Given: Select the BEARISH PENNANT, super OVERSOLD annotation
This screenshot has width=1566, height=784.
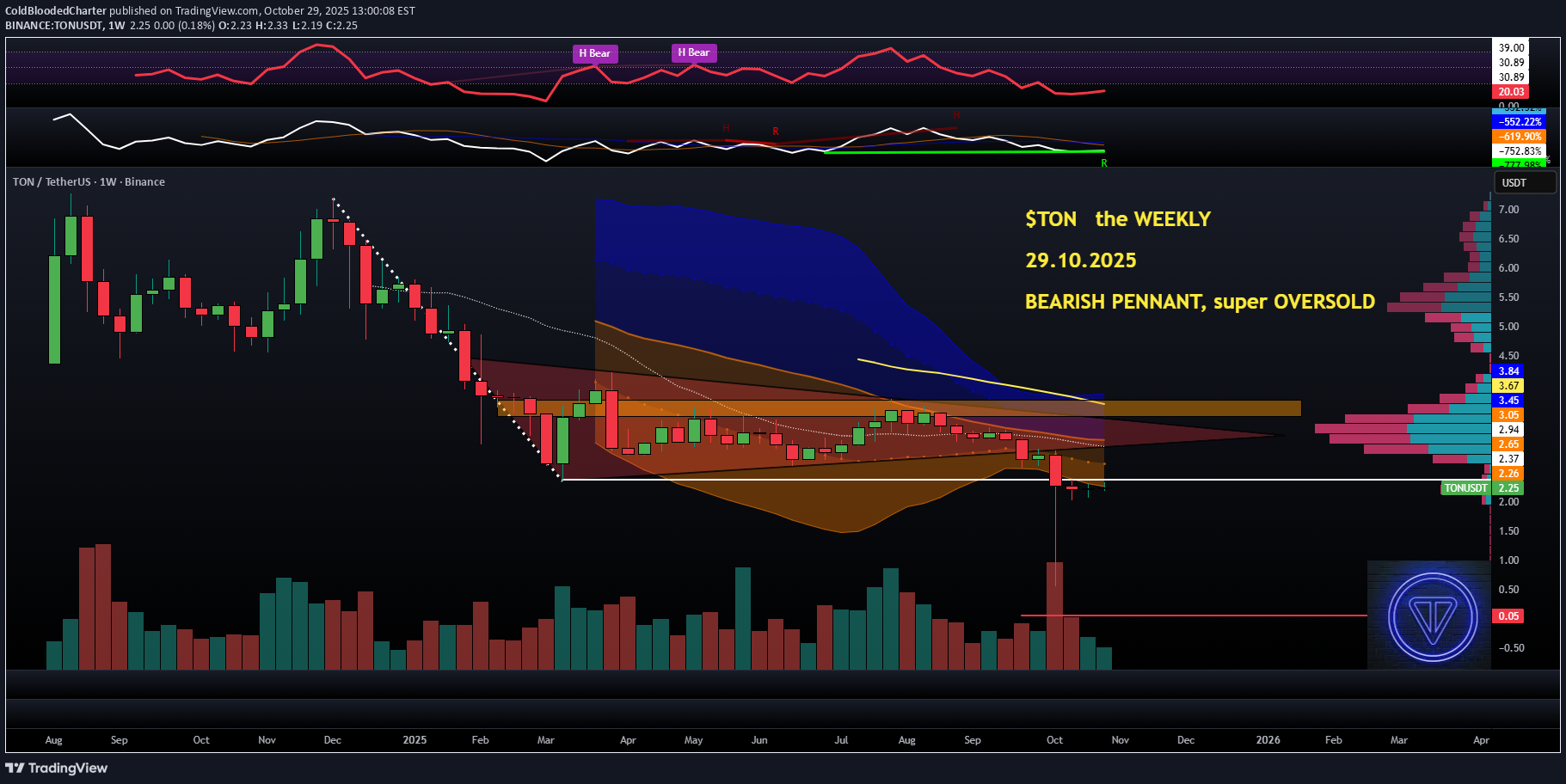Looking at the screenshot, I should coord(1199,302).
